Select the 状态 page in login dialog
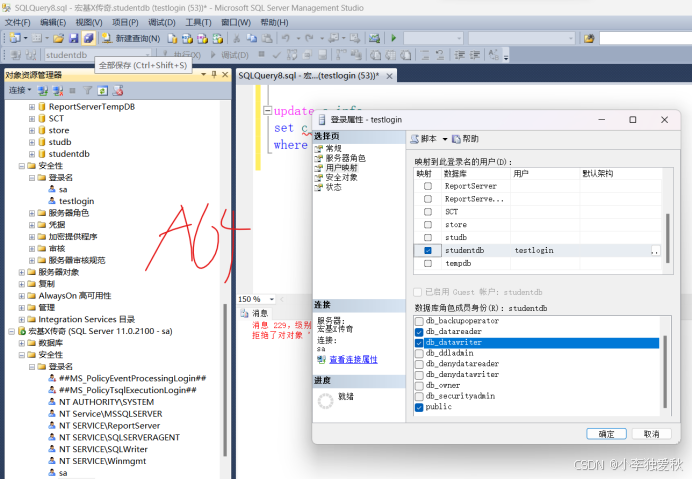 click(333, 187)
